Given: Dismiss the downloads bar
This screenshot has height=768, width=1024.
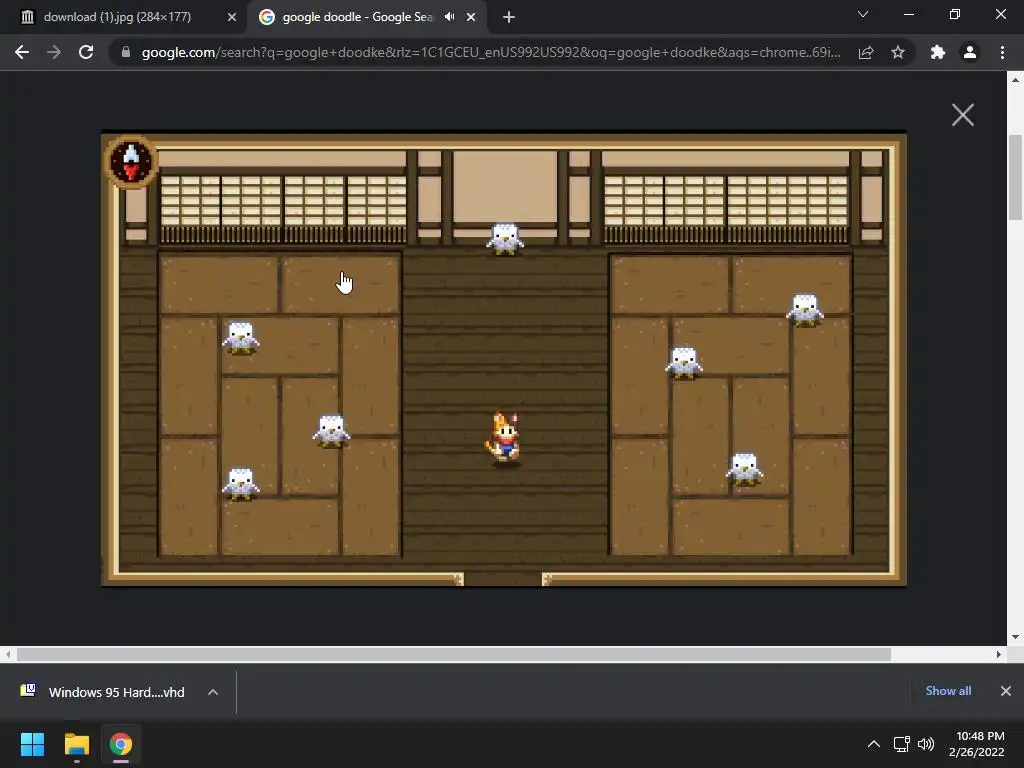Looking at the screenshot, I should point(1006,691).
